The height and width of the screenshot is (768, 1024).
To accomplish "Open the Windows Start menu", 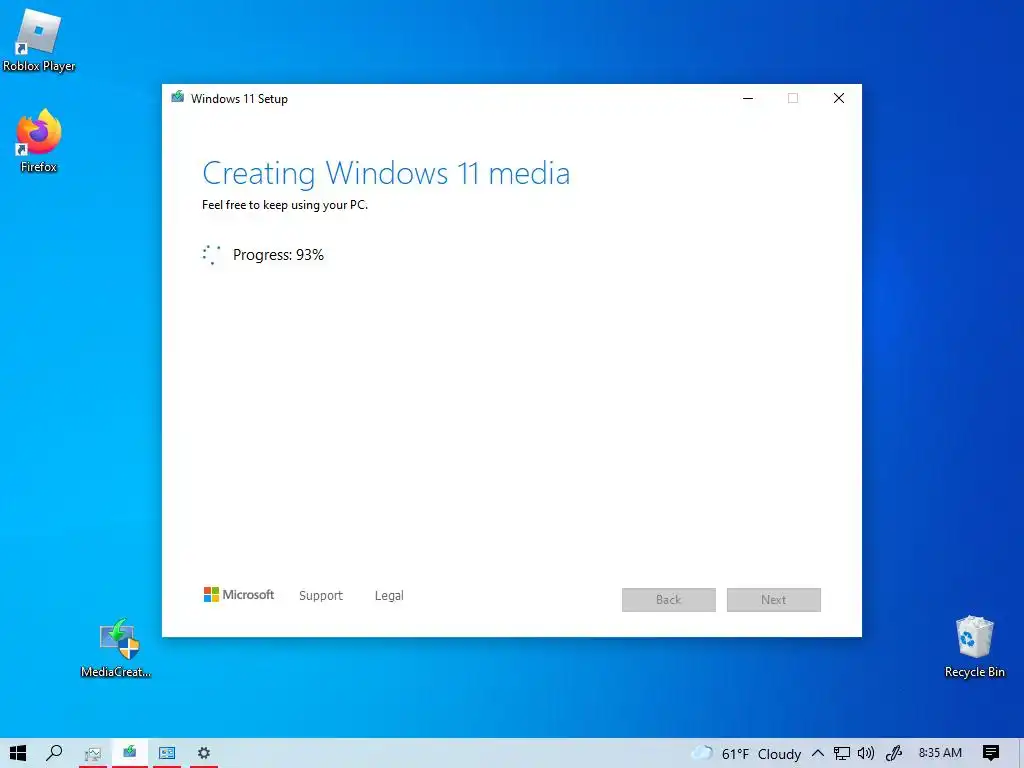I will point(18,753).
